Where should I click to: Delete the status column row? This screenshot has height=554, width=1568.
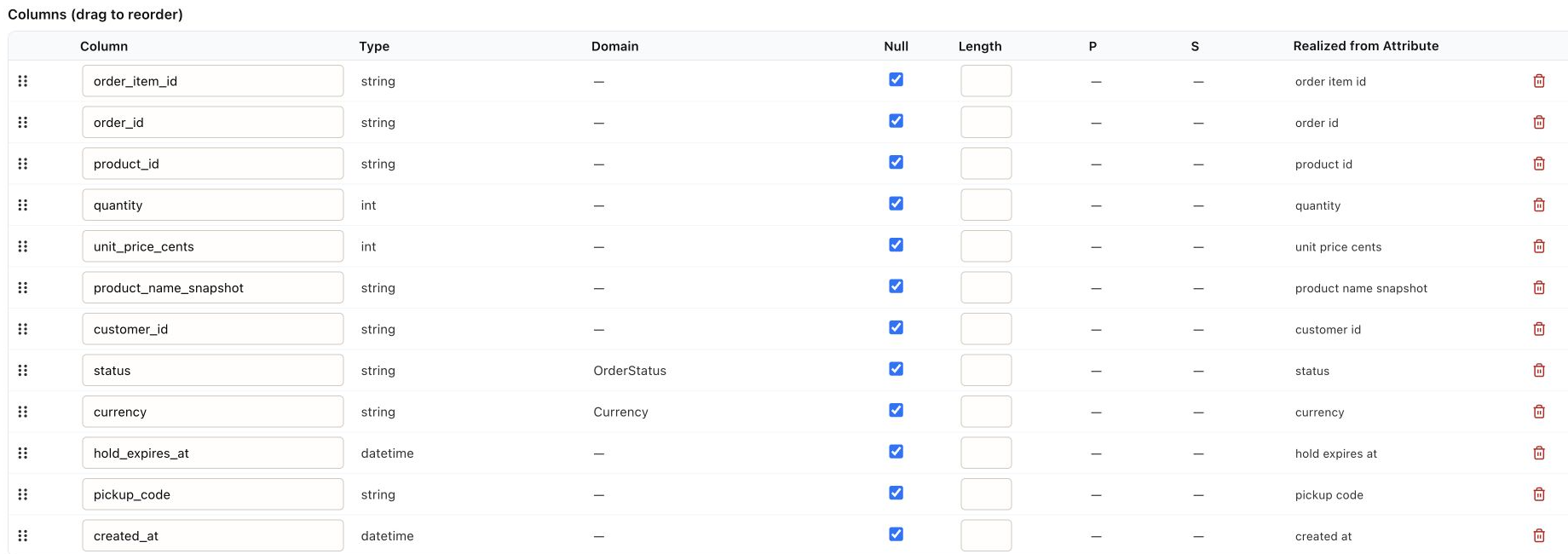pos(1539,371)
